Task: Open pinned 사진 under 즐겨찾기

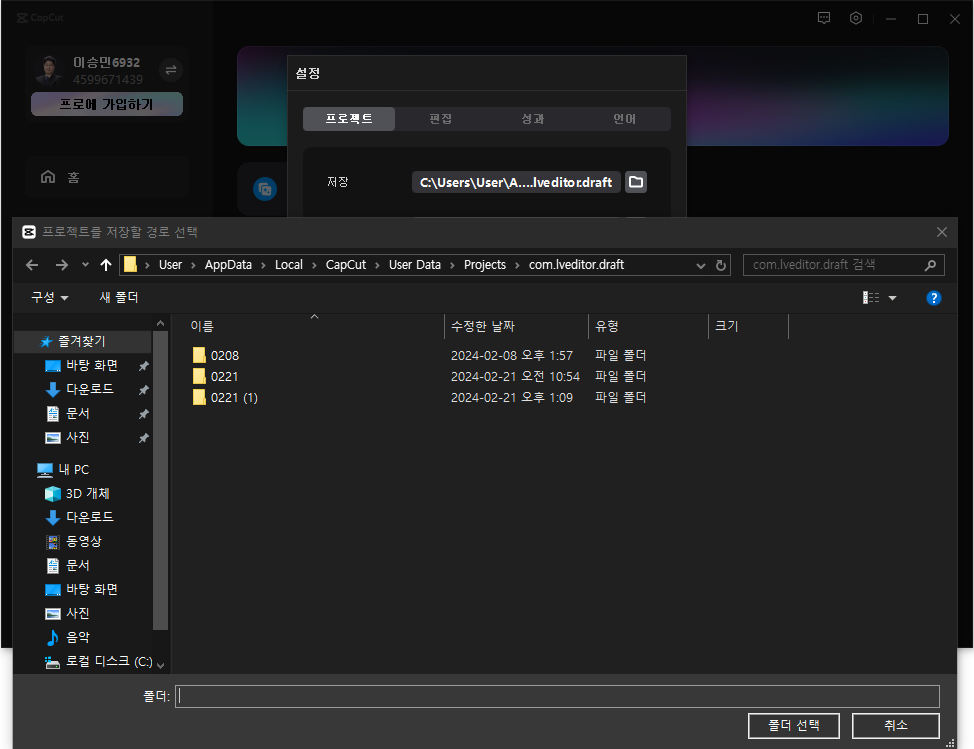Action: coord(78,438)
